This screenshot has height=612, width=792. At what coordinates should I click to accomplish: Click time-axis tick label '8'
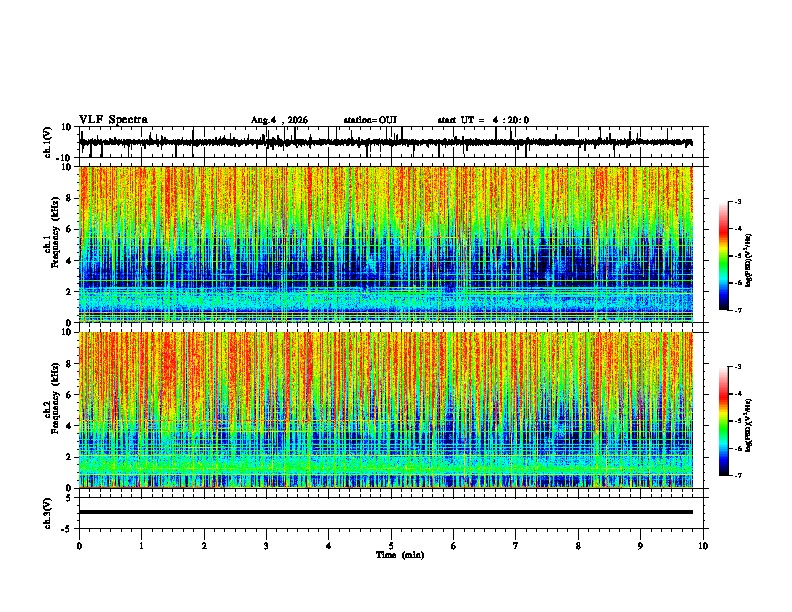click(578, 546)
